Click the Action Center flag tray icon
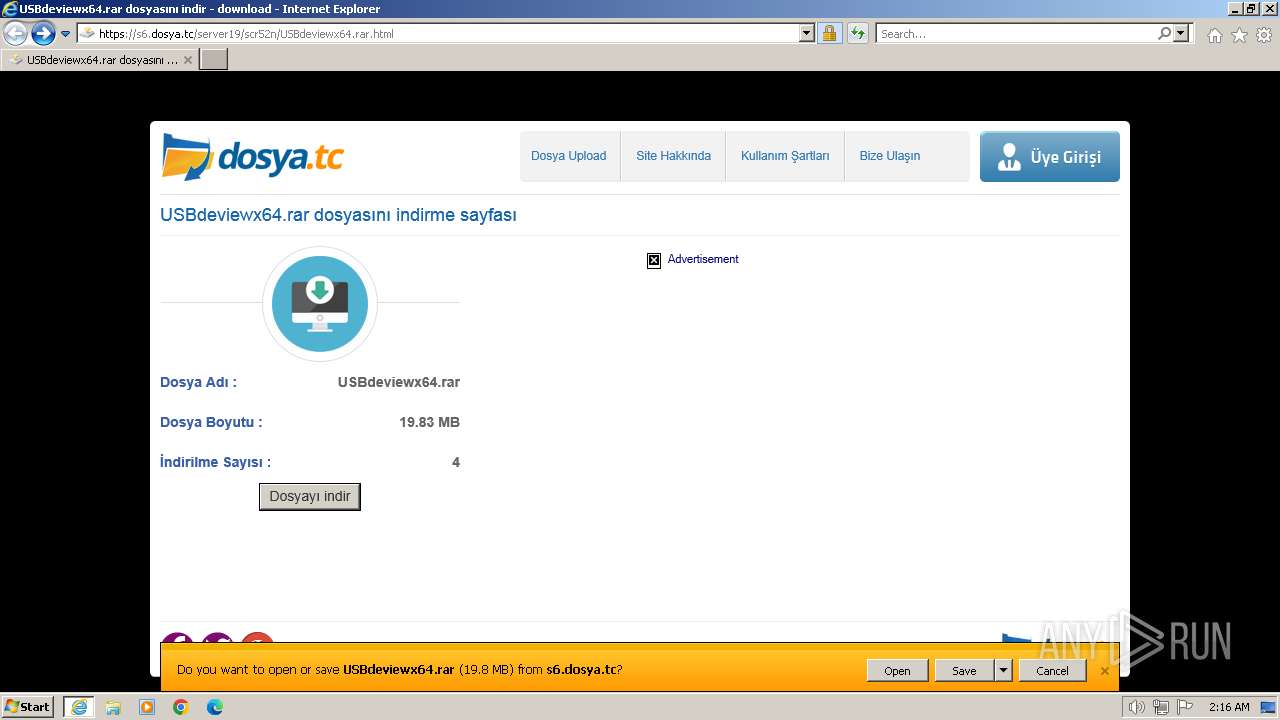 [1185, 707]
